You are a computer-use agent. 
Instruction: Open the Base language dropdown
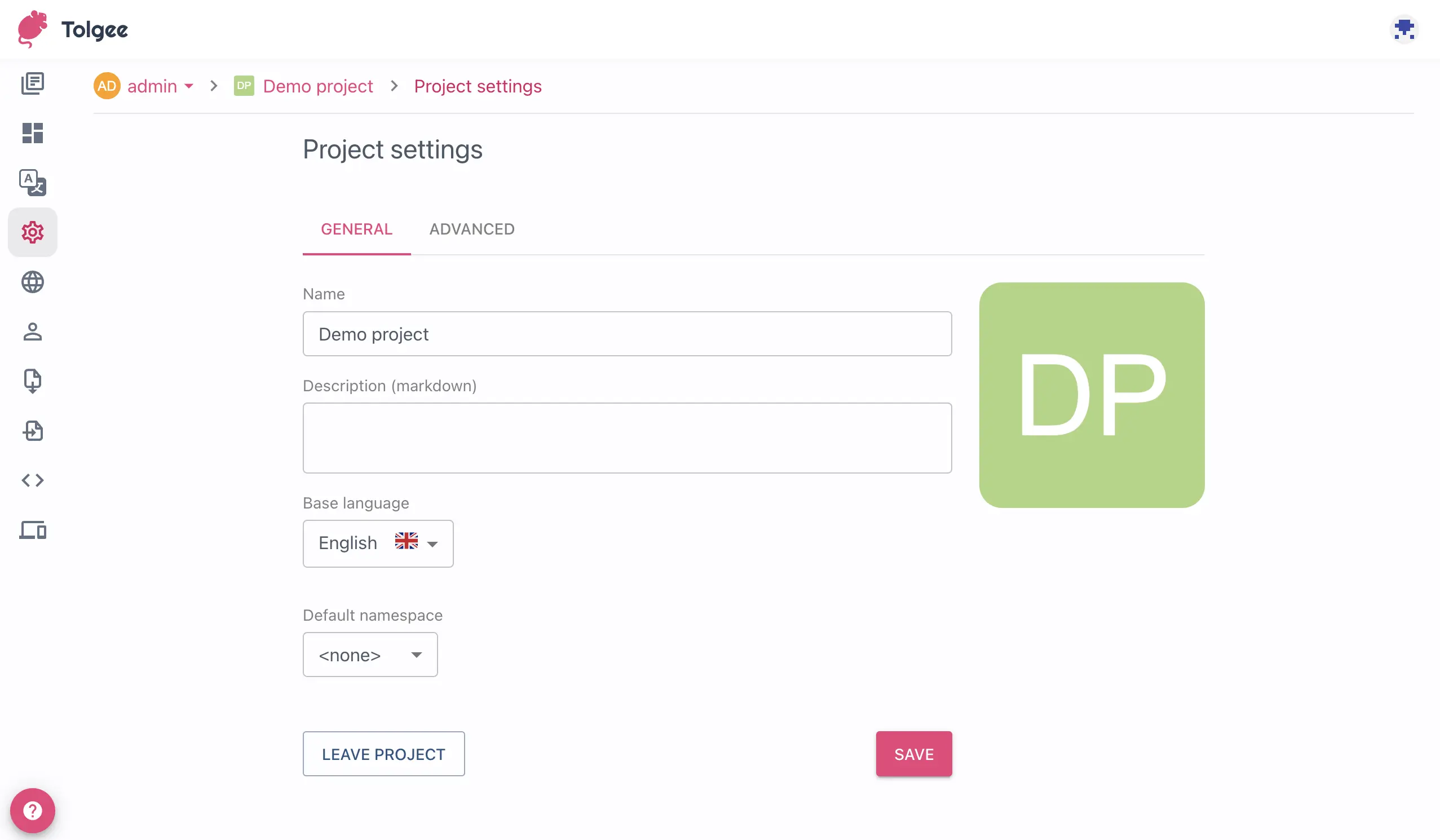pos(378,543)
